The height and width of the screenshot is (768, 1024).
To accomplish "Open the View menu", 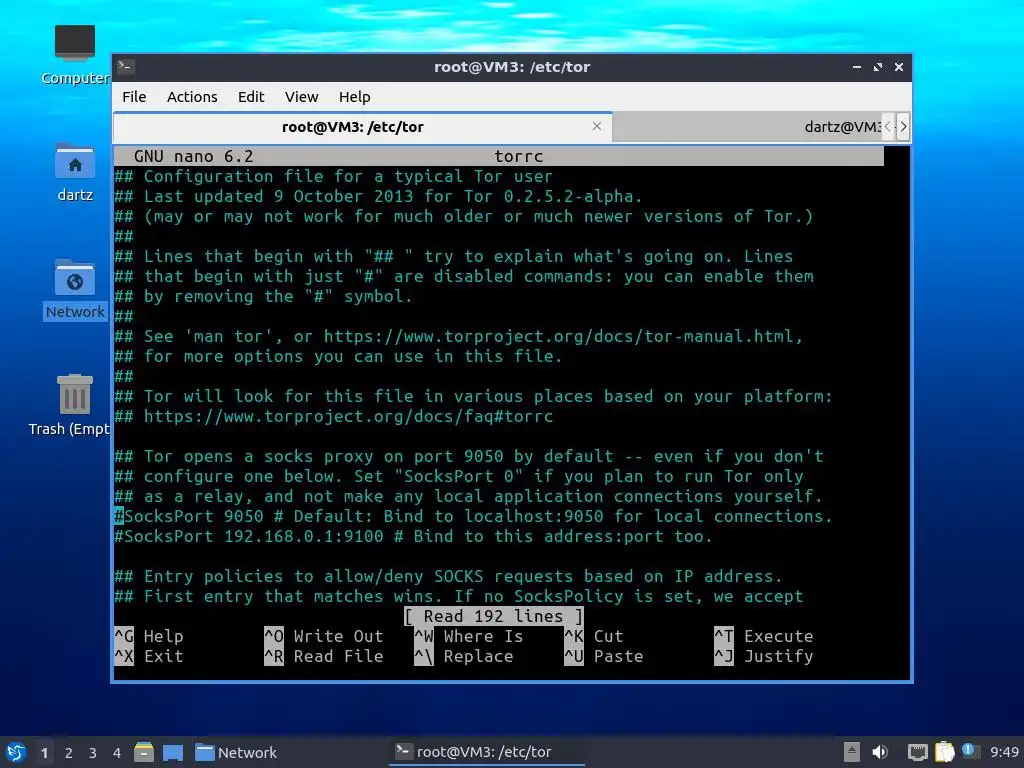I will click(x=301, y=97).
